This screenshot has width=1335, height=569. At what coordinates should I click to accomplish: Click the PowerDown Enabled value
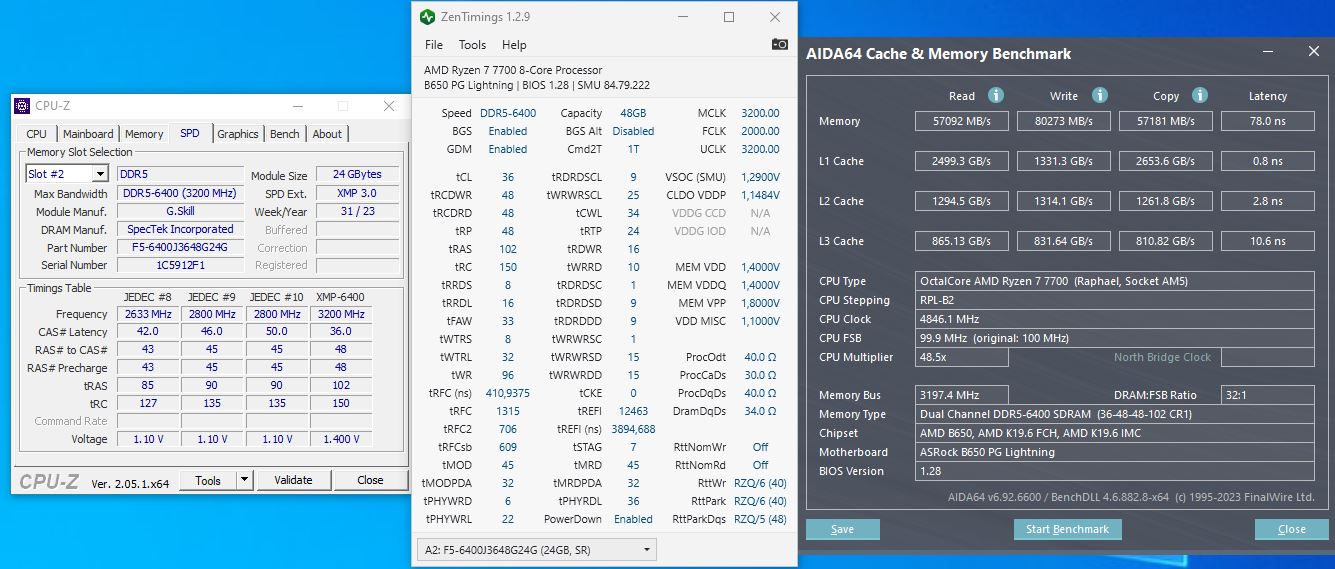(x=633, y=519)
